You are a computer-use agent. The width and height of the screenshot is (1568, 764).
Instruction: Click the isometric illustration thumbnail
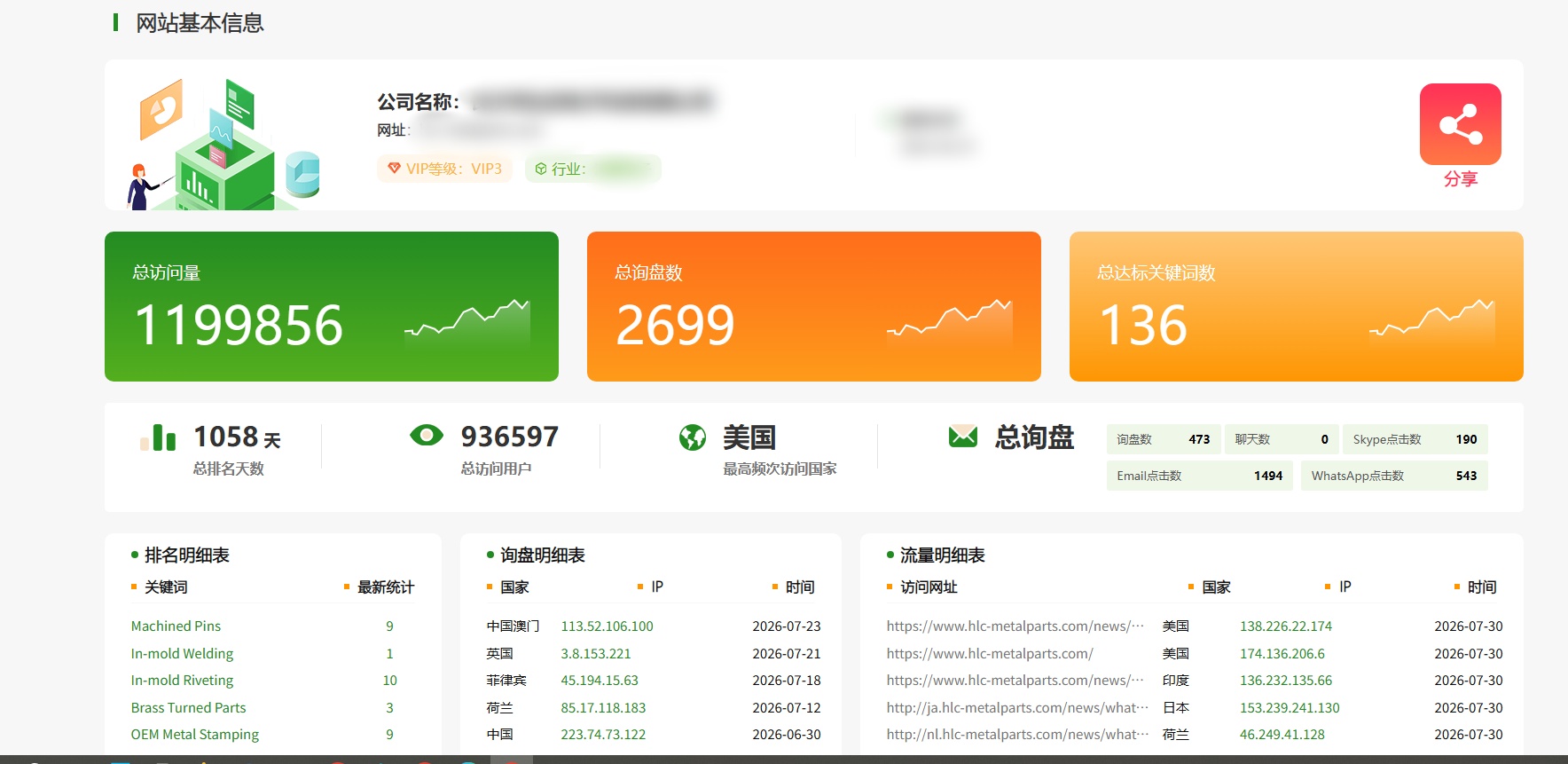pos(223,144)
